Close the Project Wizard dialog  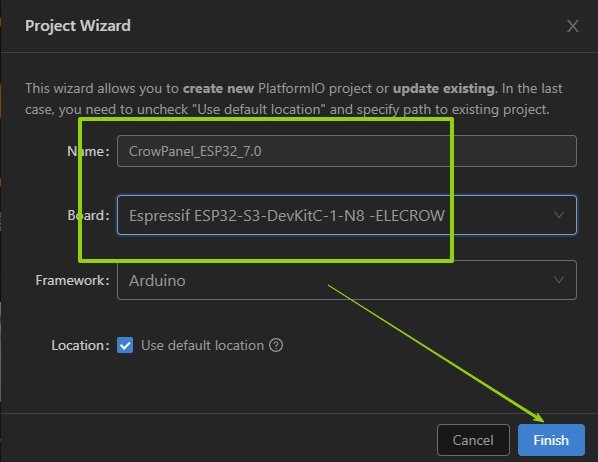[572, 26]
